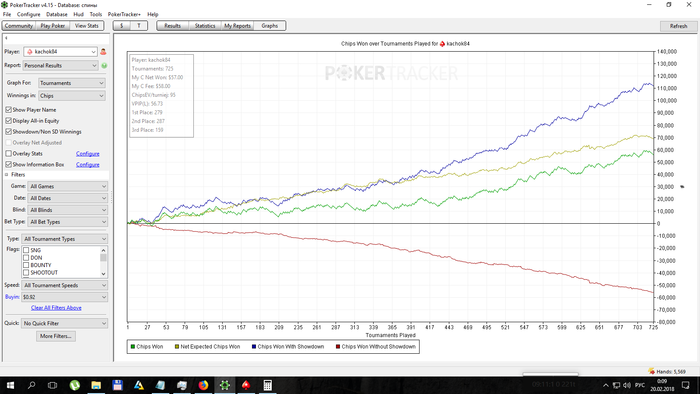Check the SNG flag
The image size is (700, 394).
pos(26,250)
